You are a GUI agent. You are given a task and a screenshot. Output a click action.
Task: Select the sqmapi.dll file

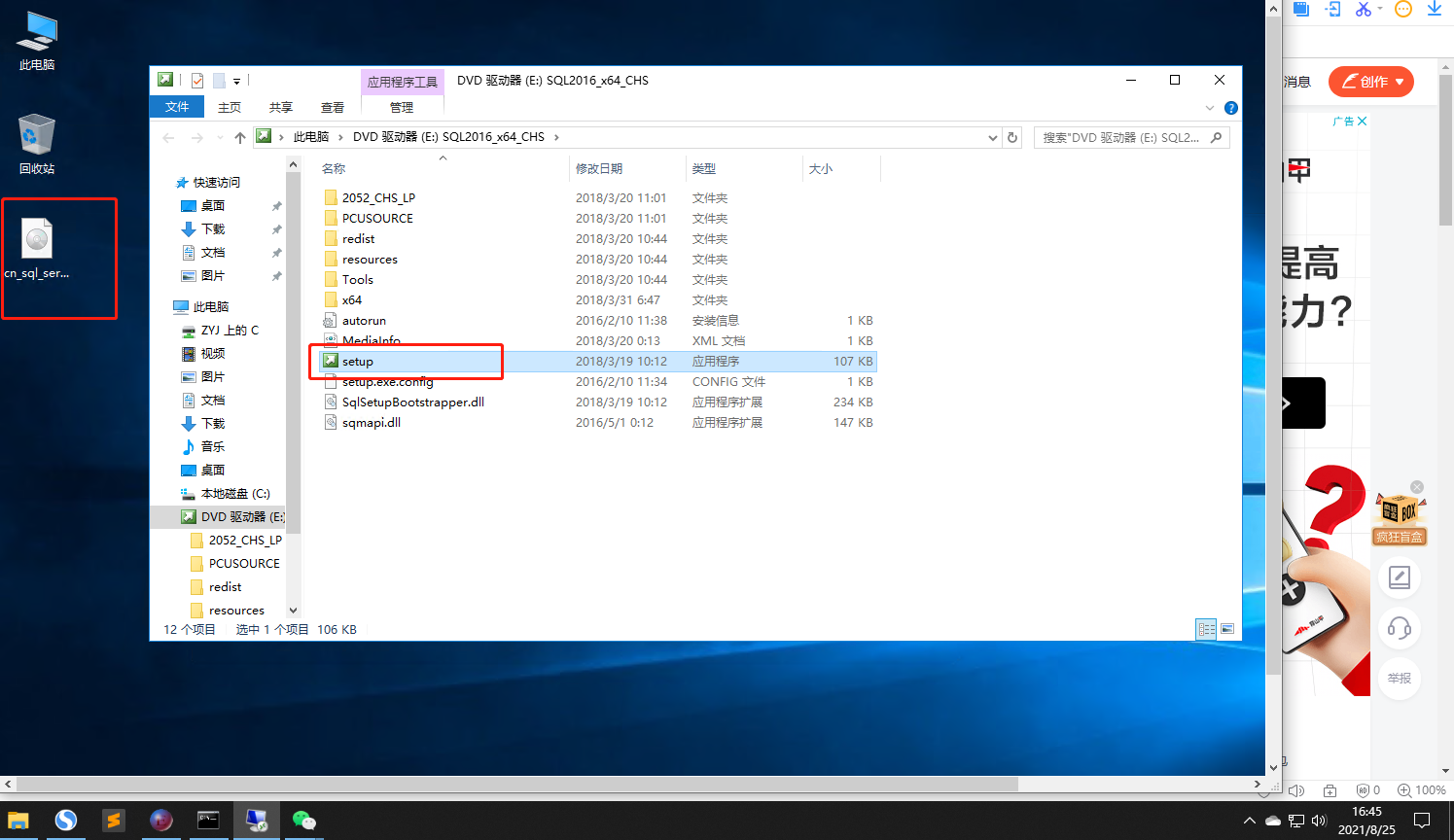pyautogui.click(x=372, y=422)
